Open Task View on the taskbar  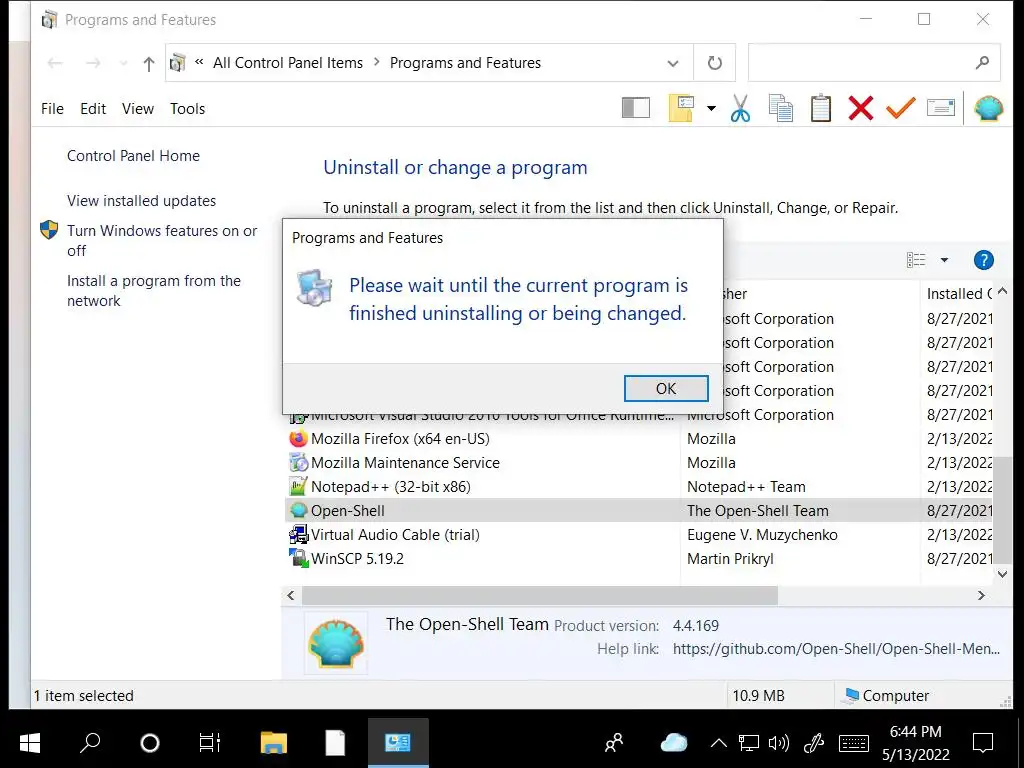click(210, 743)
